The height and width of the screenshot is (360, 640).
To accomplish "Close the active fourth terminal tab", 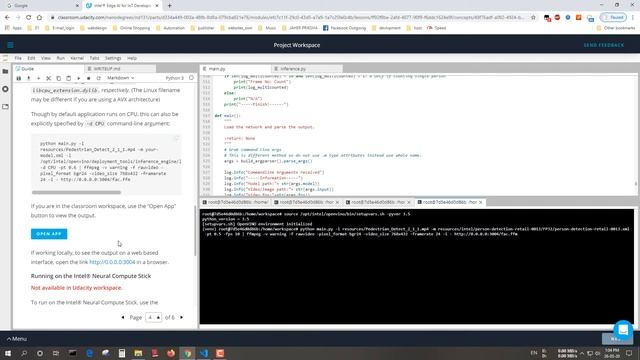I will click(x=480, y=202).
